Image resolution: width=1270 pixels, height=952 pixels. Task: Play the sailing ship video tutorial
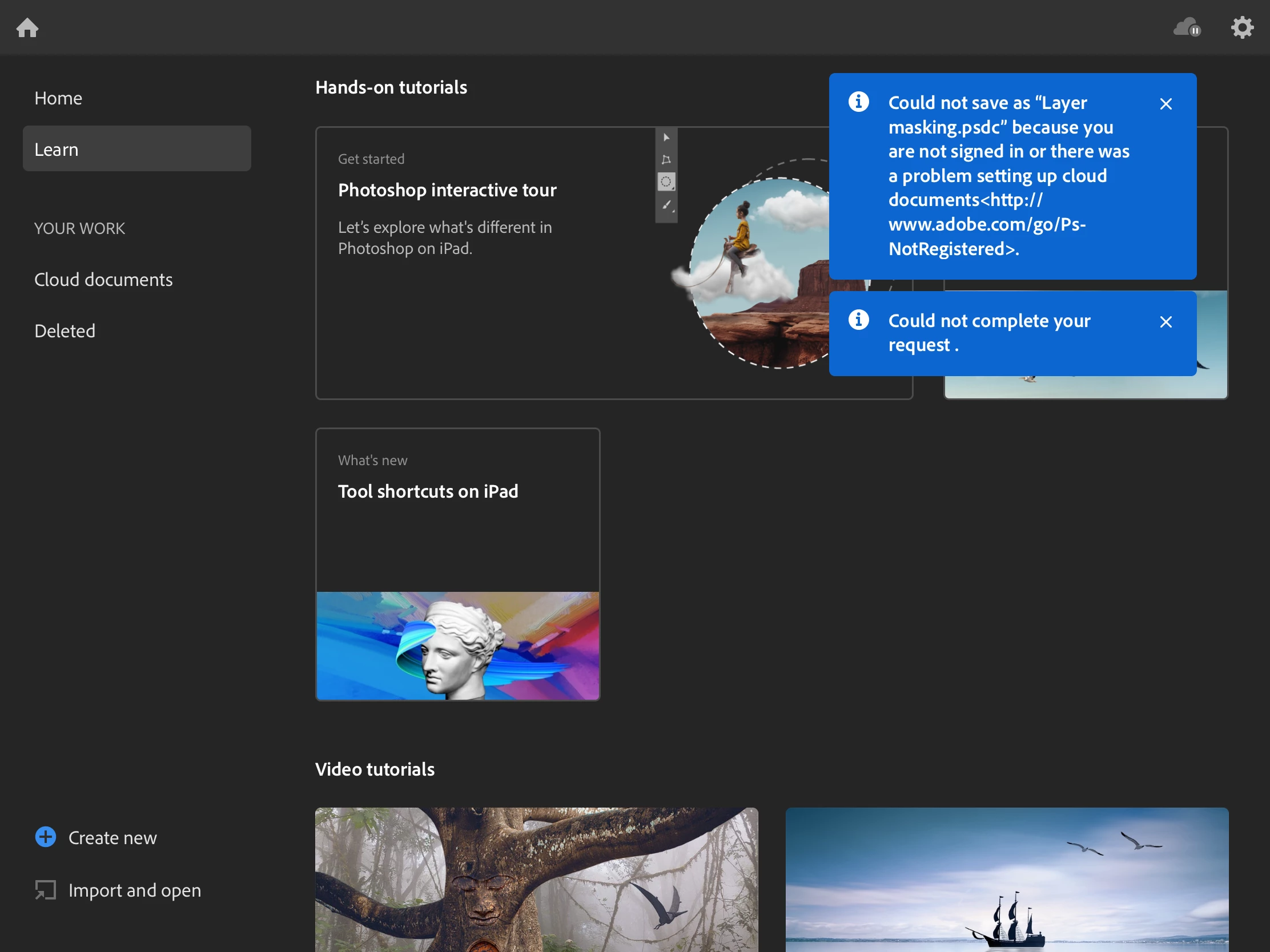tap(1007, 880)
